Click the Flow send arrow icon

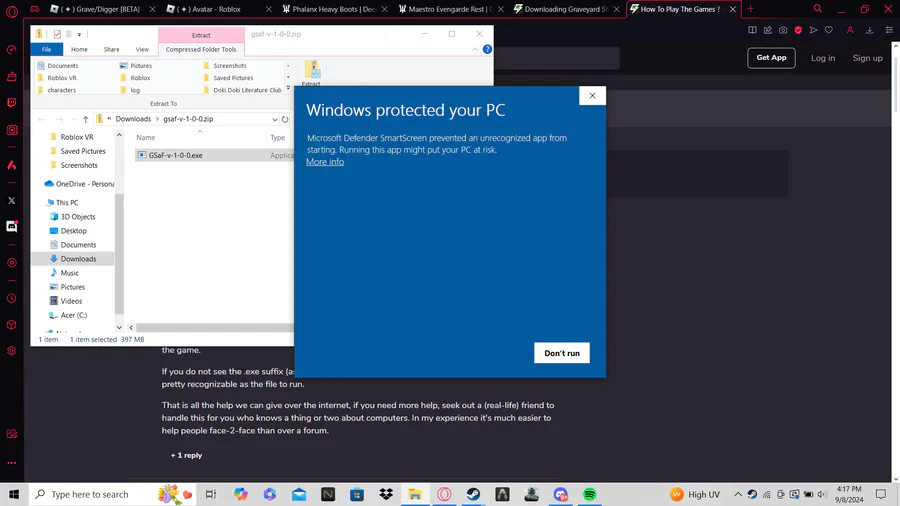(x=813, y=30)
